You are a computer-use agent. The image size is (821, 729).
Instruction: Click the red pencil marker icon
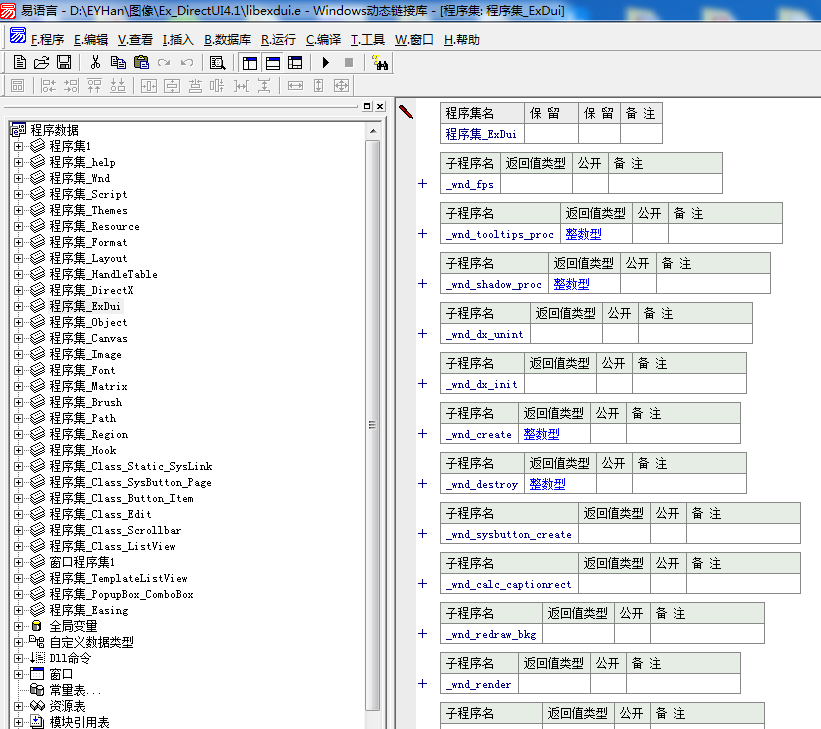[x=406, y=112]
